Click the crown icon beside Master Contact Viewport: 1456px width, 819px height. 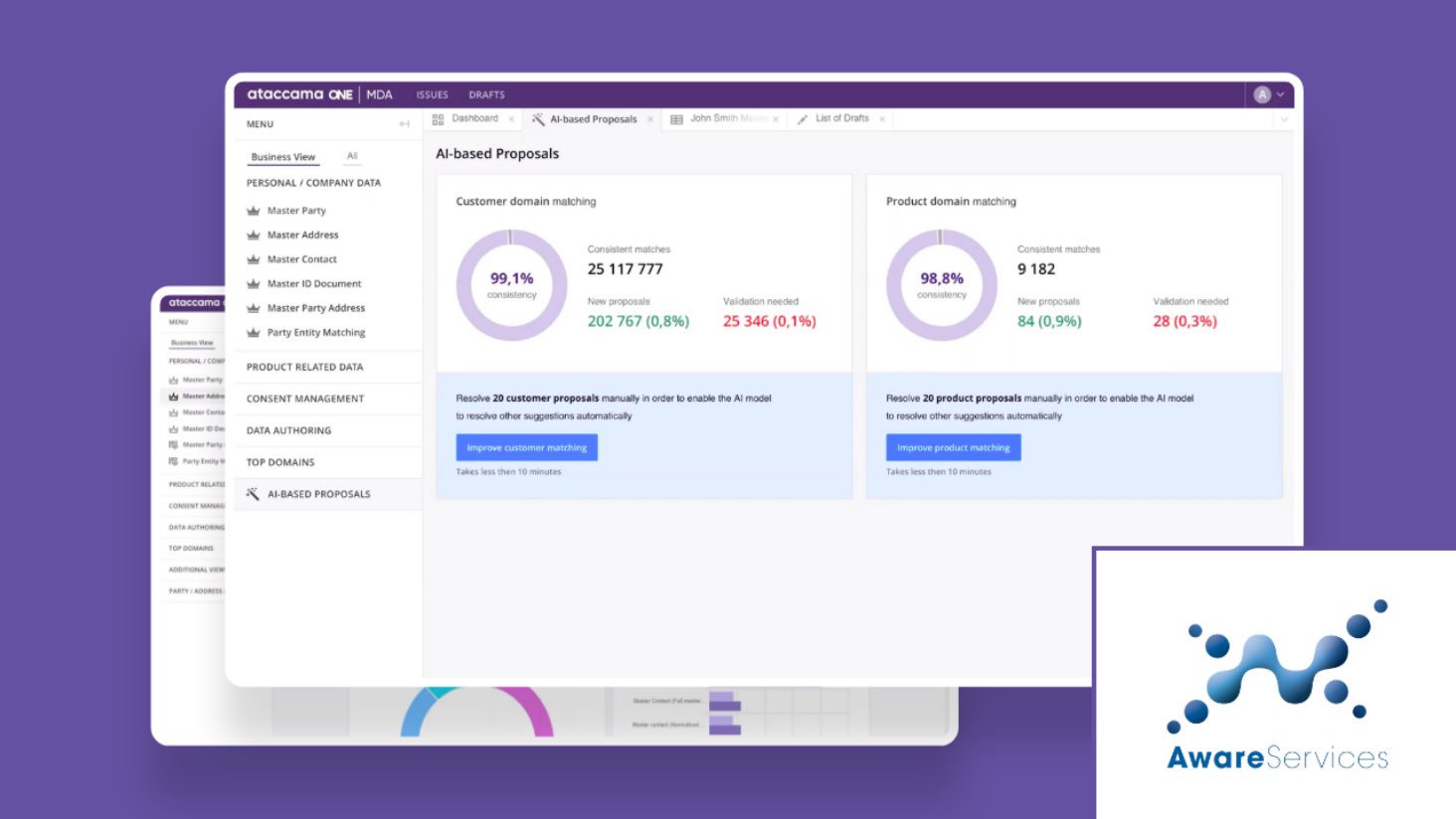point(256,258)
